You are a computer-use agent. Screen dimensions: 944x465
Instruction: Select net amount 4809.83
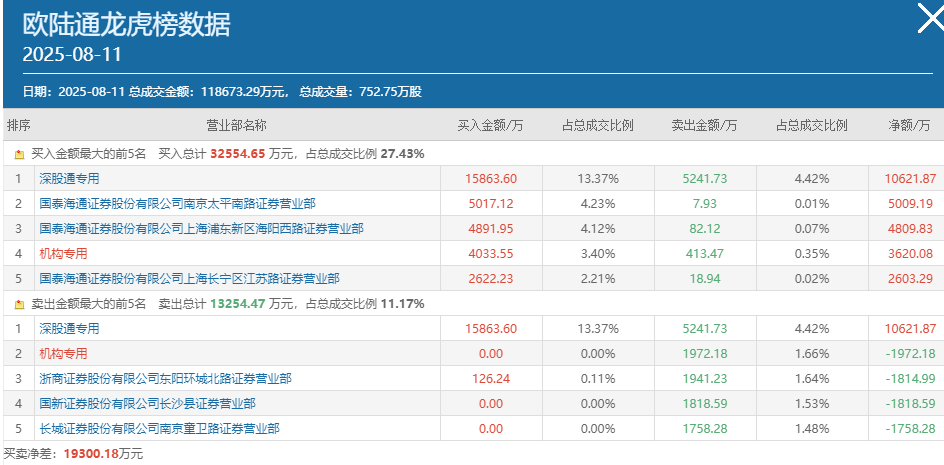coord(910,229)
